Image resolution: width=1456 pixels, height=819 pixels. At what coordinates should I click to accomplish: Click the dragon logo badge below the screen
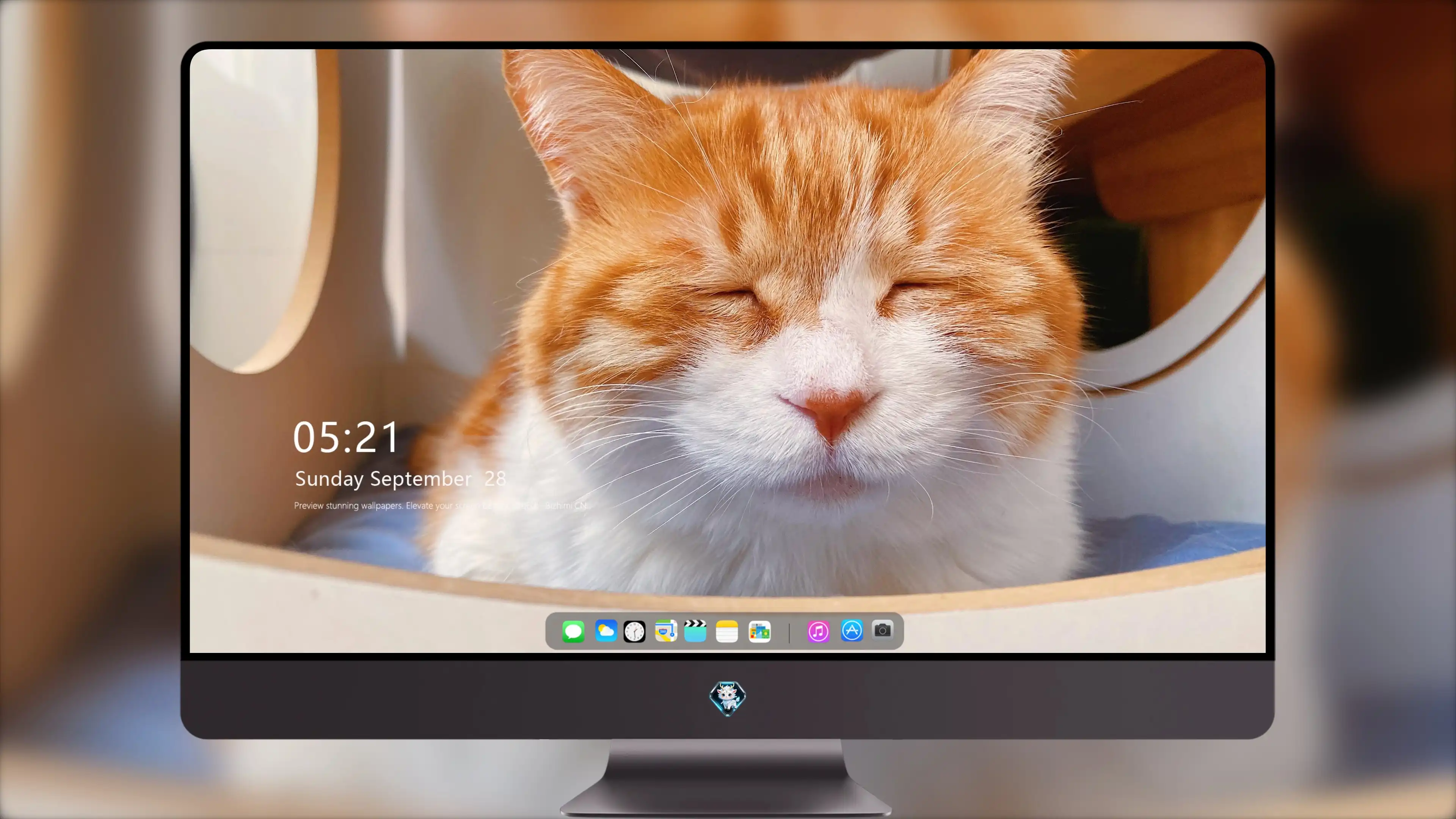tap(728, 698)
